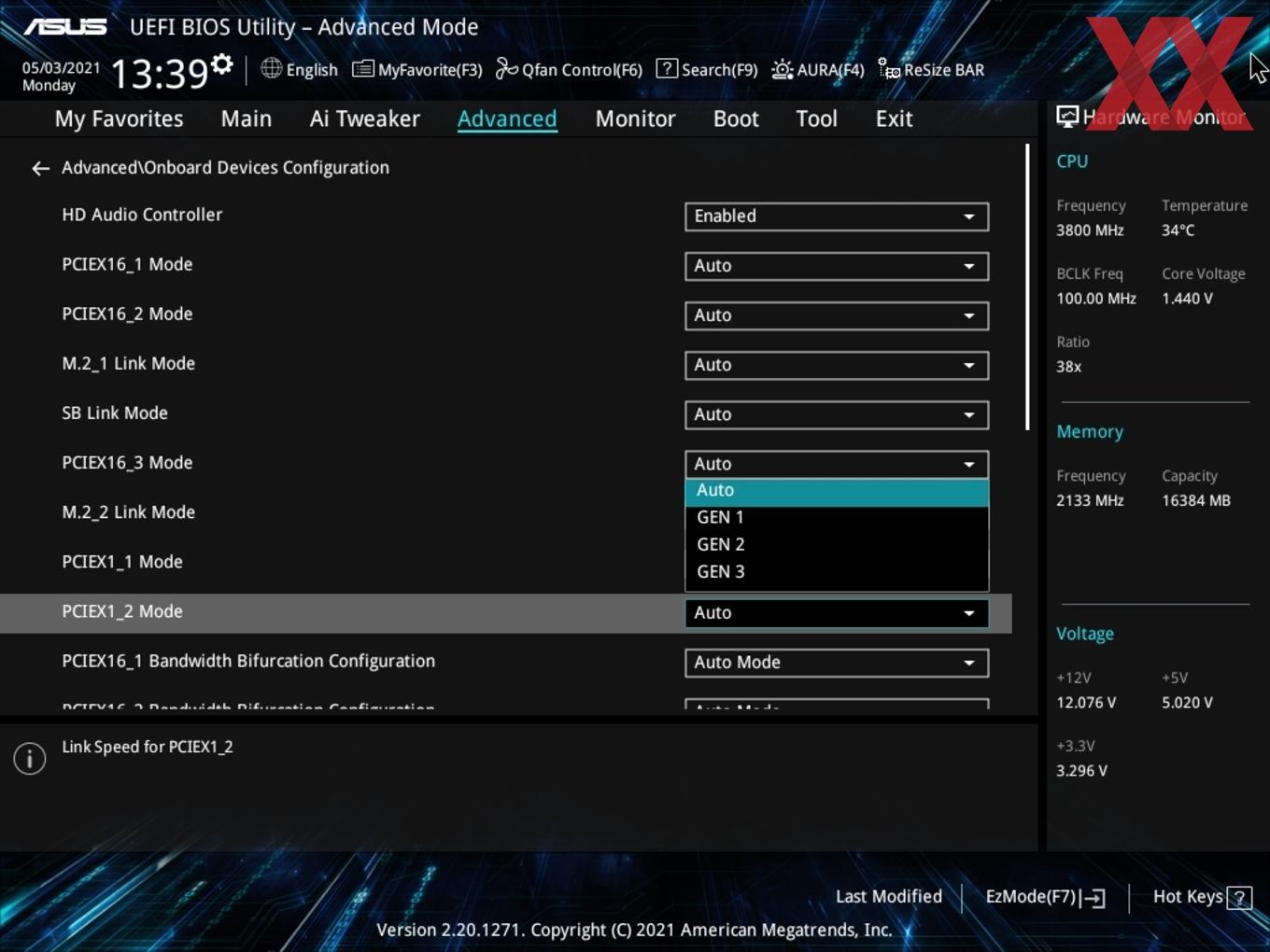This screenshot has width=1270, height=952.
Task: Open PCIEX16_1 Bandwidth Bifurcation Configuration dropdown
Action: [837, 663]
